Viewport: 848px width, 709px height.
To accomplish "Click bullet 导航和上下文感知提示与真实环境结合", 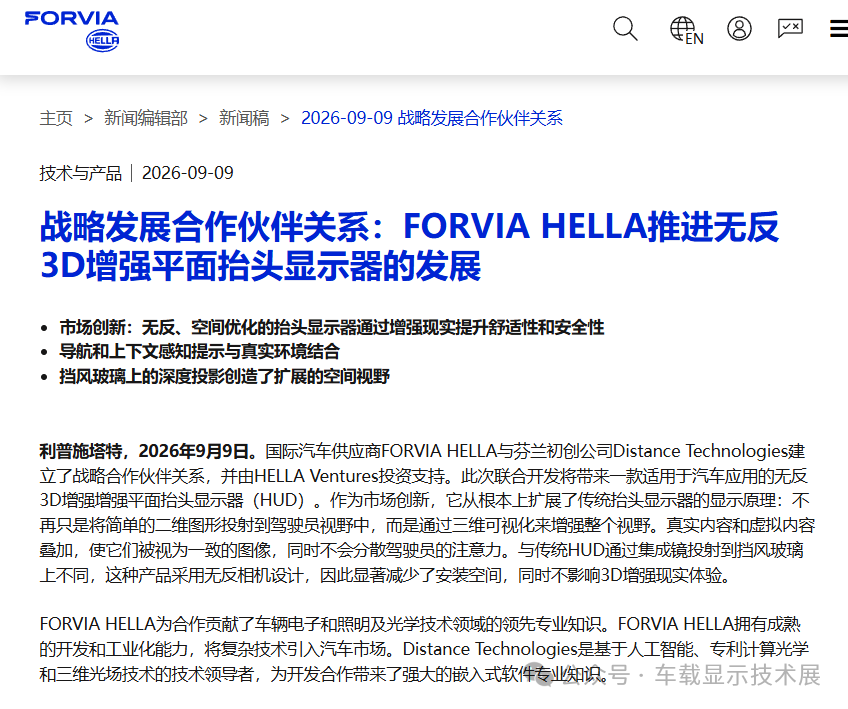I will click(x=200, y=352).
